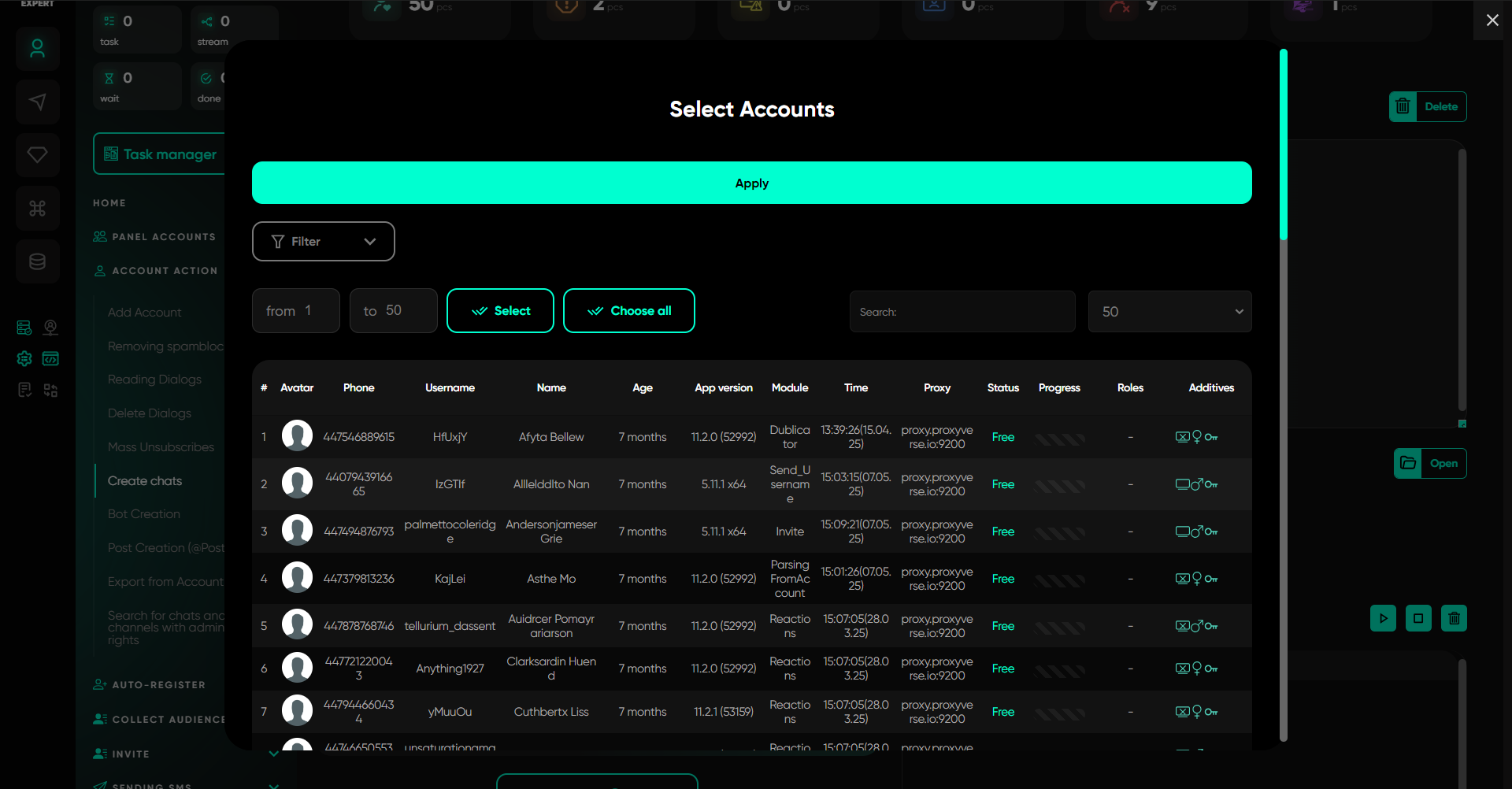
Task: Expand the Filter dropdown
Action: pos(323,242)
